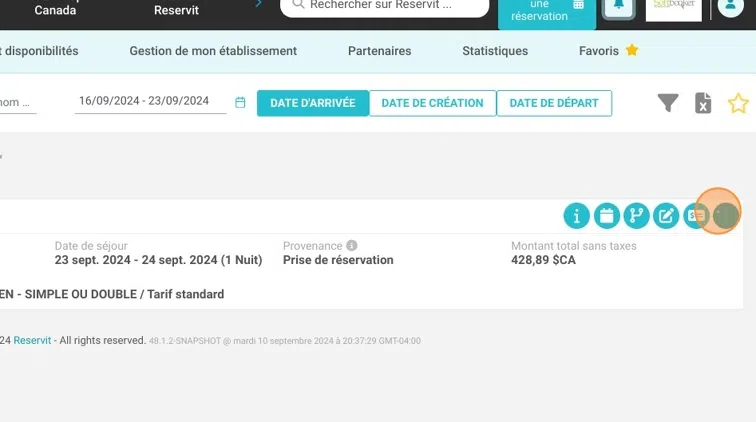Click the Prise de réservation value

click(x=338, y=260)
